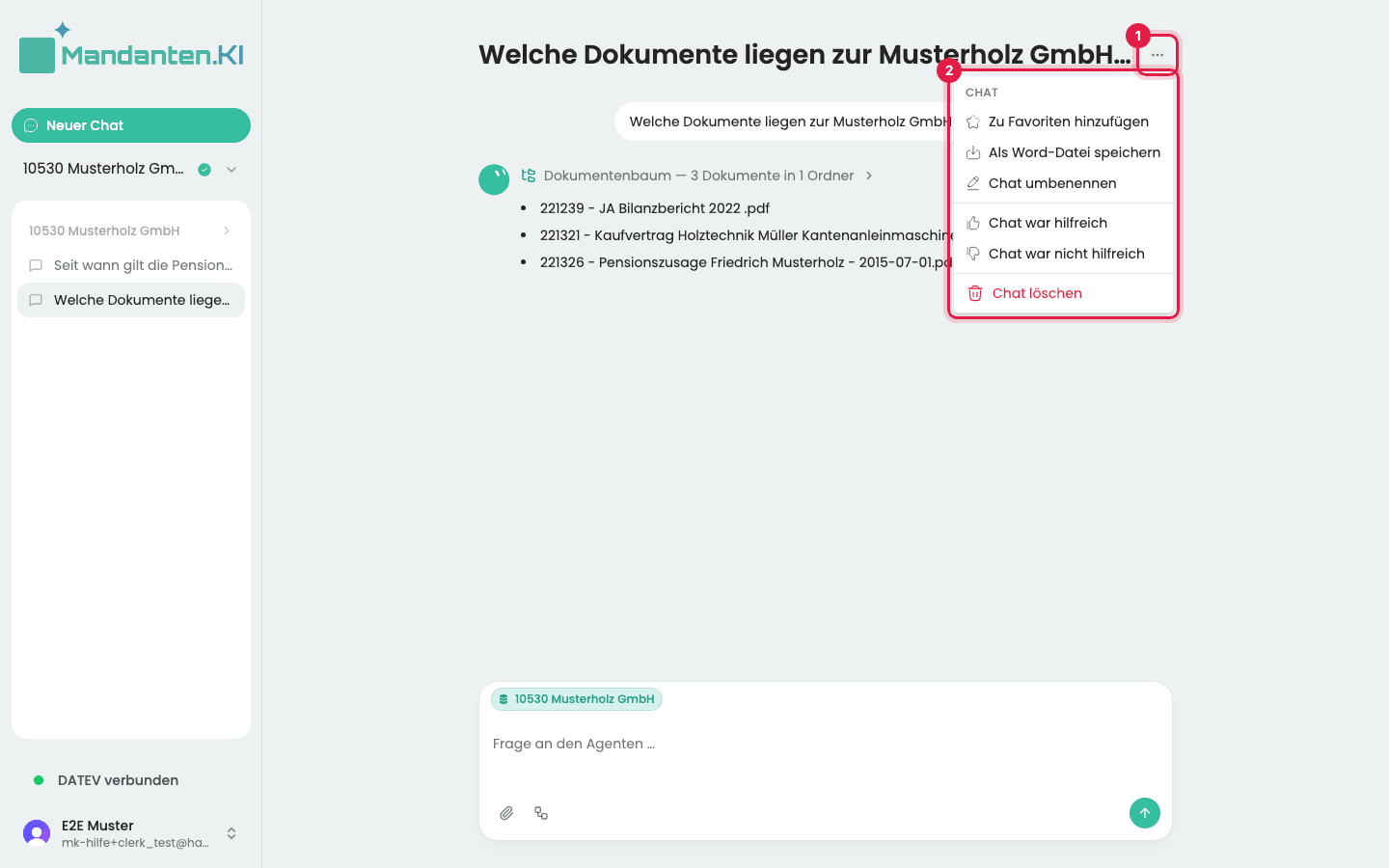This screenshot has height=868, width=1389.
Task: Open the E2E Muster account switcher
Action: [231, 833]
